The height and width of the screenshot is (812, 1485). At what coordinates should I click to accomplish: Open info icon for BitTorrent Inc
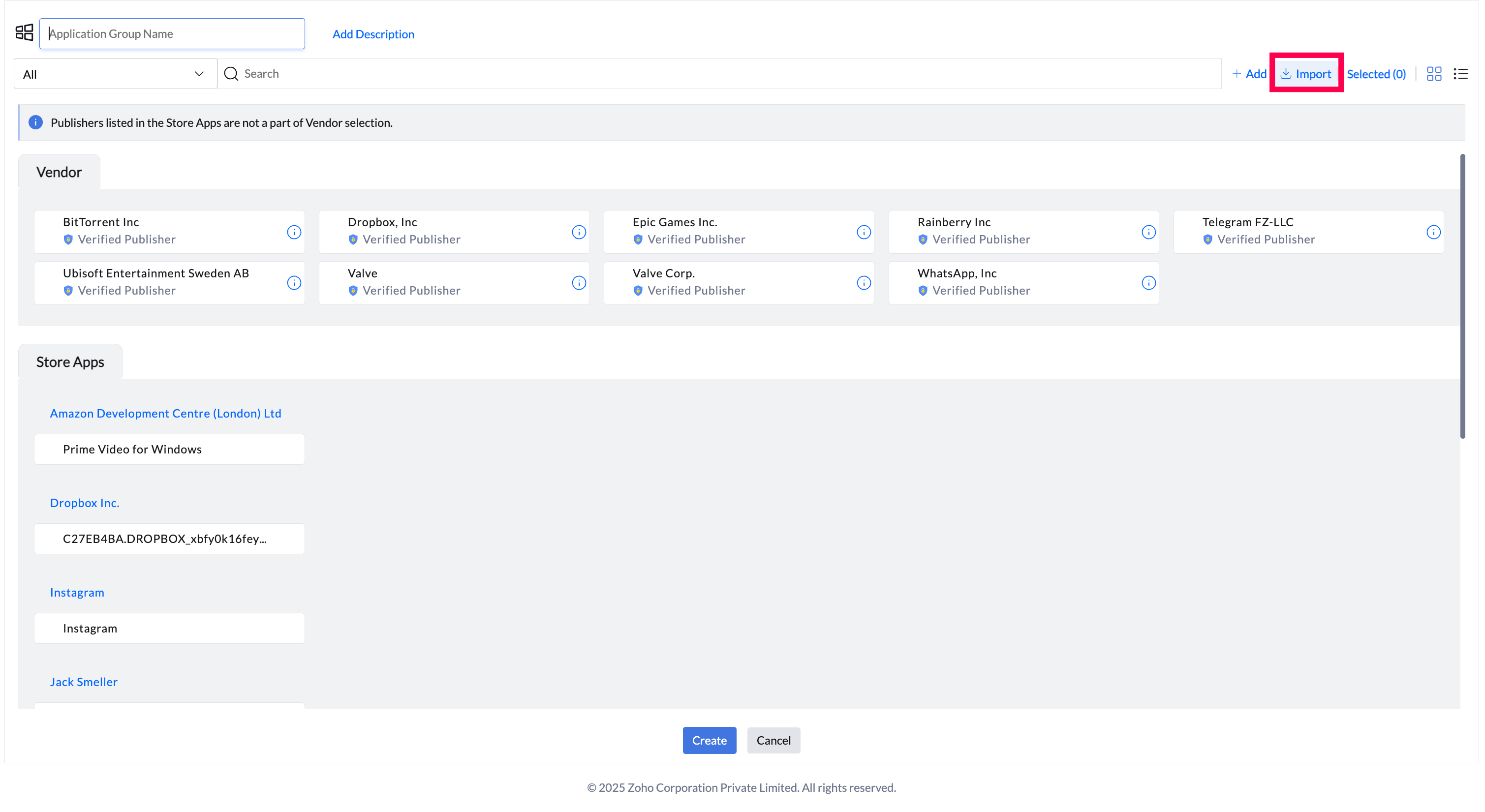click(x=294, y=232)
